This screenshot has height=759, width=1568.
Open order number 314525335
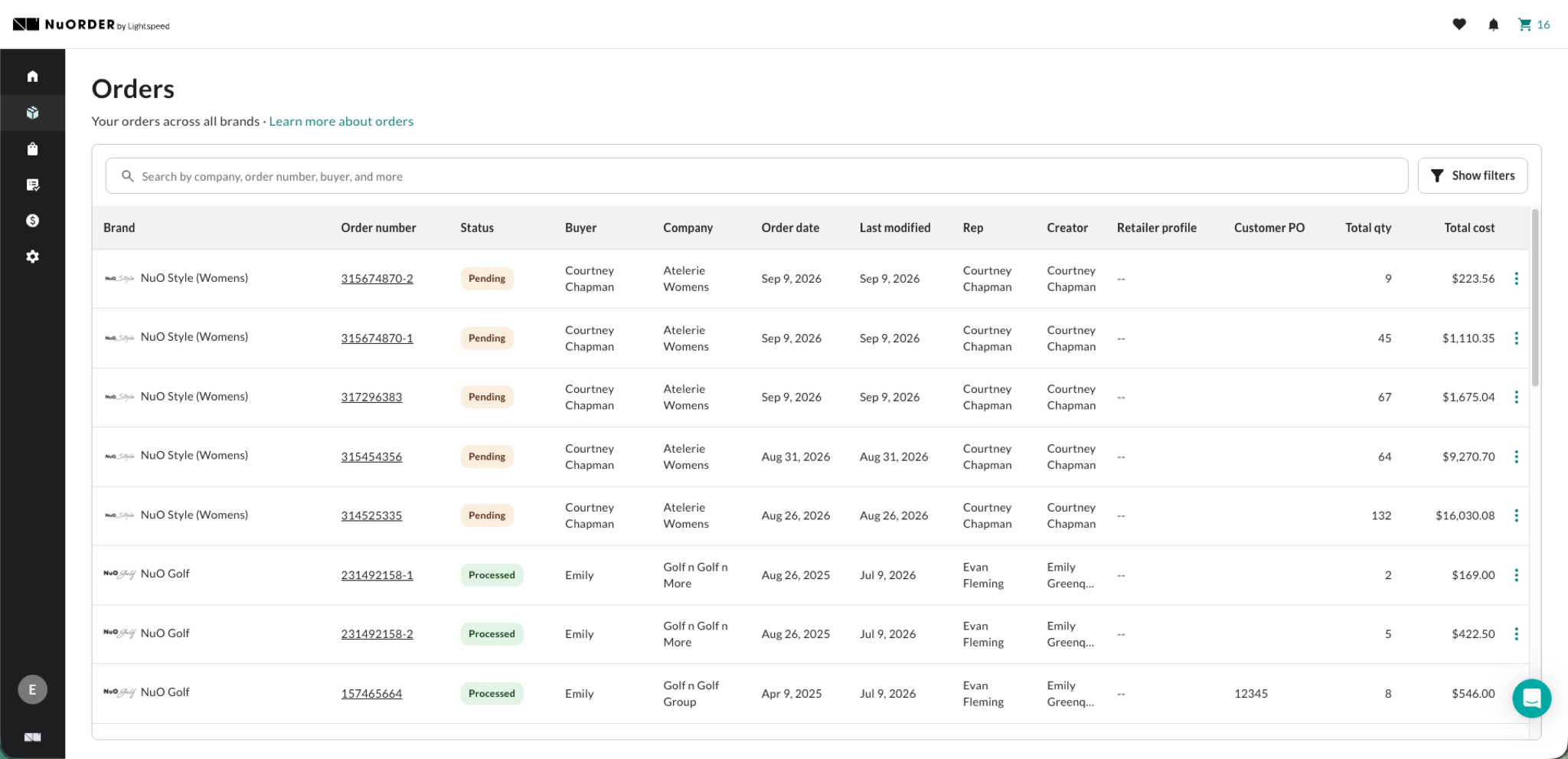tap(371, 515)
